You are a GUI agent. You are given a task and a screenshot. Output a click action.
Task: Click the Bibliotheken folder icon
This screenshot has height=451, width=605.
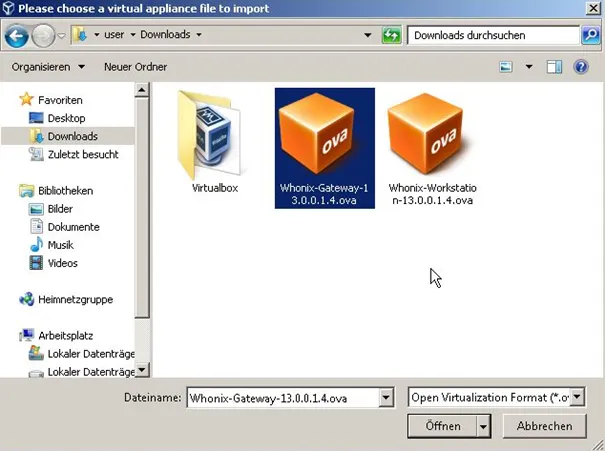click(26, 191)
